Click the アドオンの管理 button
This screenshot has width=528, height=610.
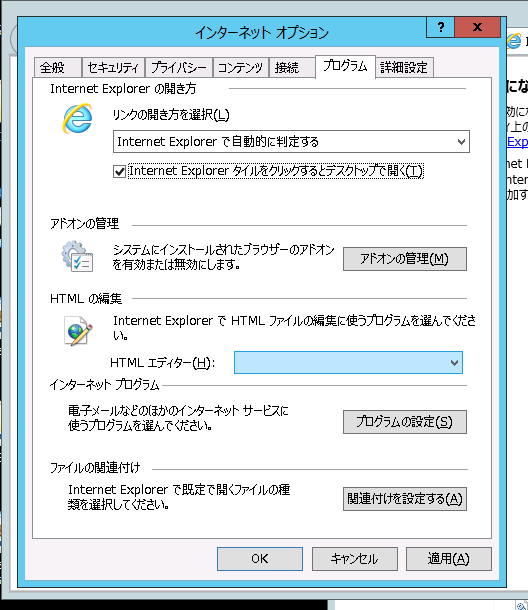[405, 259]
